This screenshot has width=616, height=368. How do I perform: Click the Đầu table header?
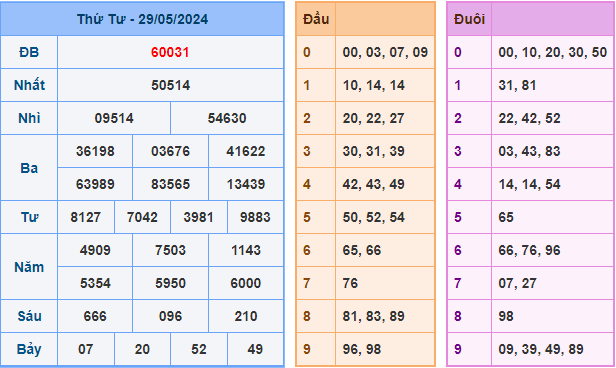click(x=316, y=19)
